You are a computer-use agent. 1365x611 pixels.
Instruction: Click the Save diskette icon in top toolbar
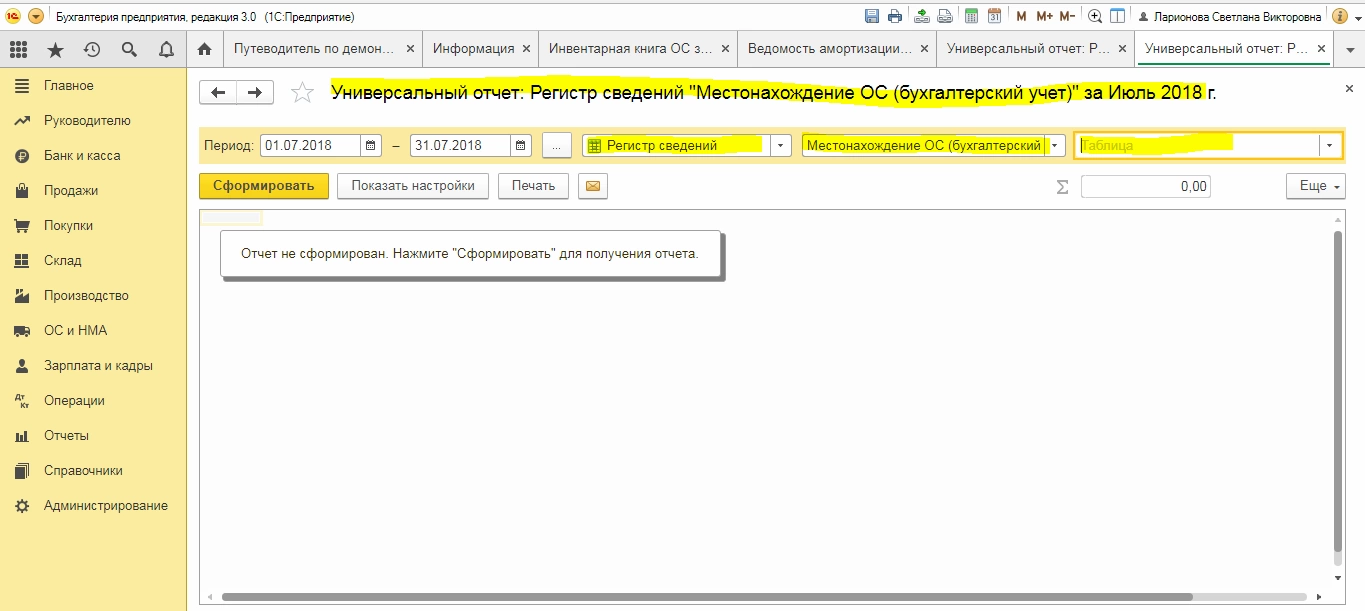(x=872, y=16)
